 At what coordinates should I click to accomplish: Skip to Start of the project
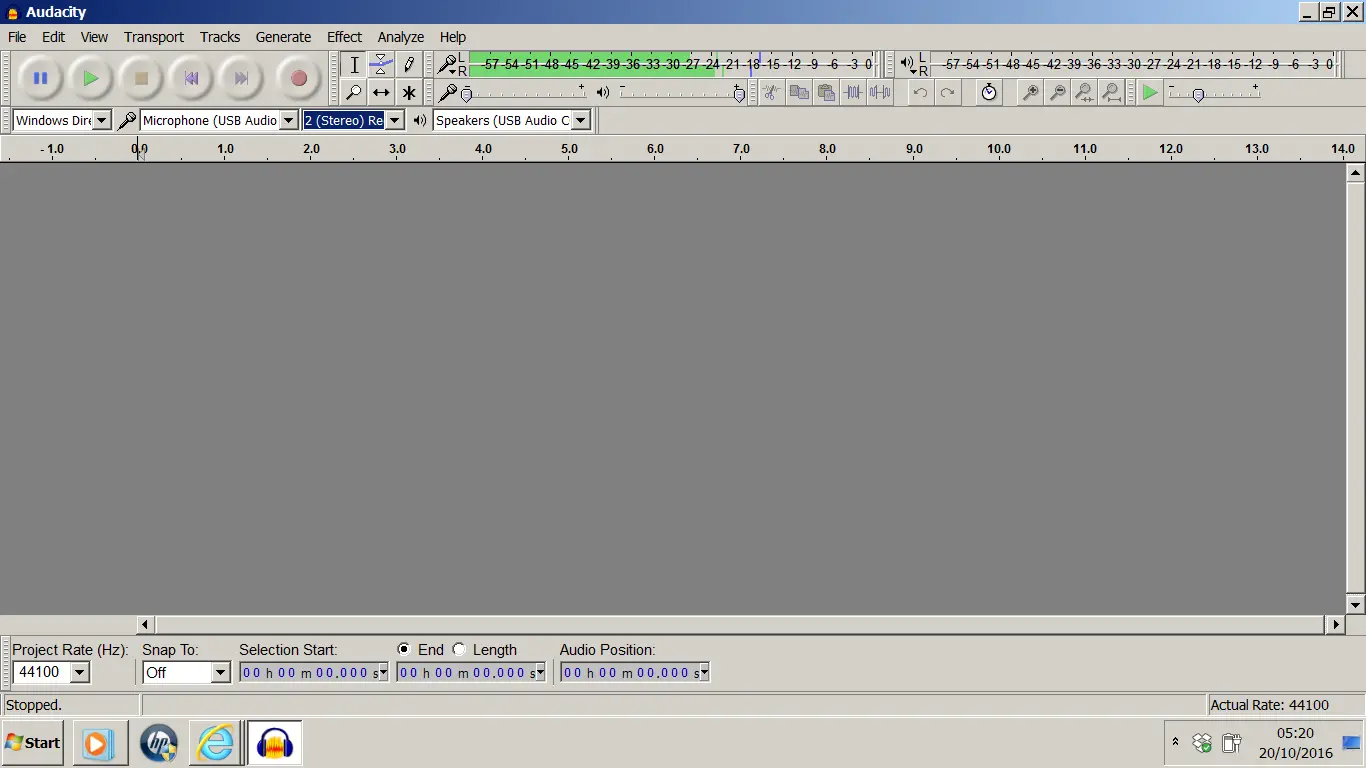191,78
